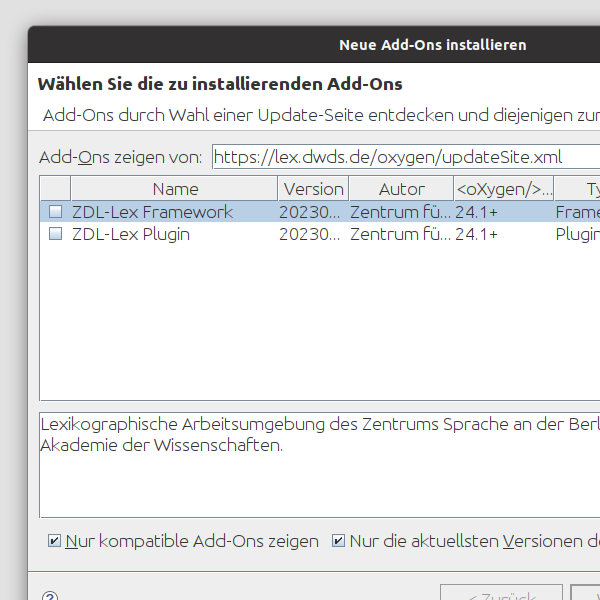Select the ZDL-Lex Plugin row name

click(x=131, y=234)
